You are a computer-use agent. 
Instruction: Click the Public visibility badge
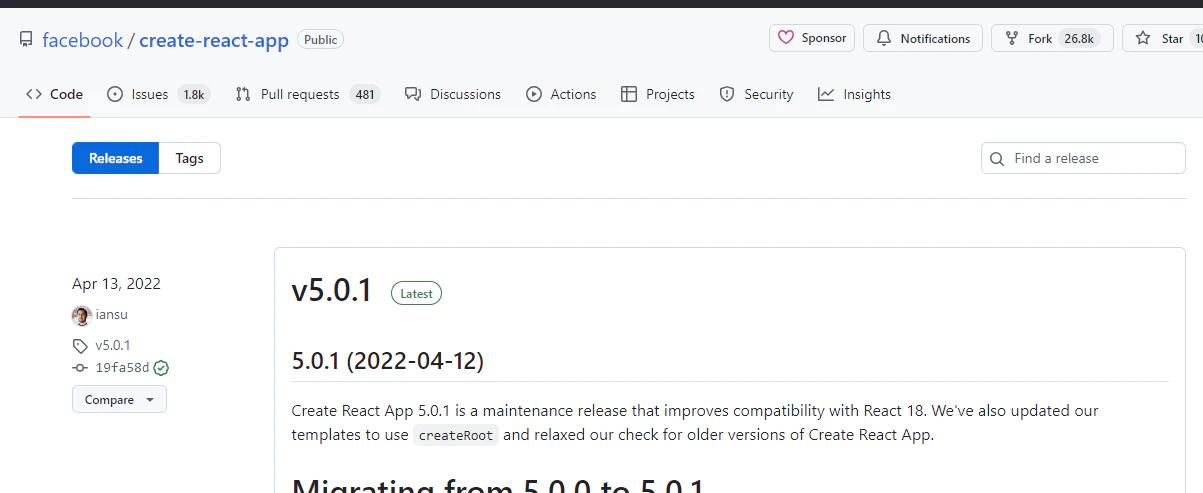pyautogui.click(x=321, y=40)
